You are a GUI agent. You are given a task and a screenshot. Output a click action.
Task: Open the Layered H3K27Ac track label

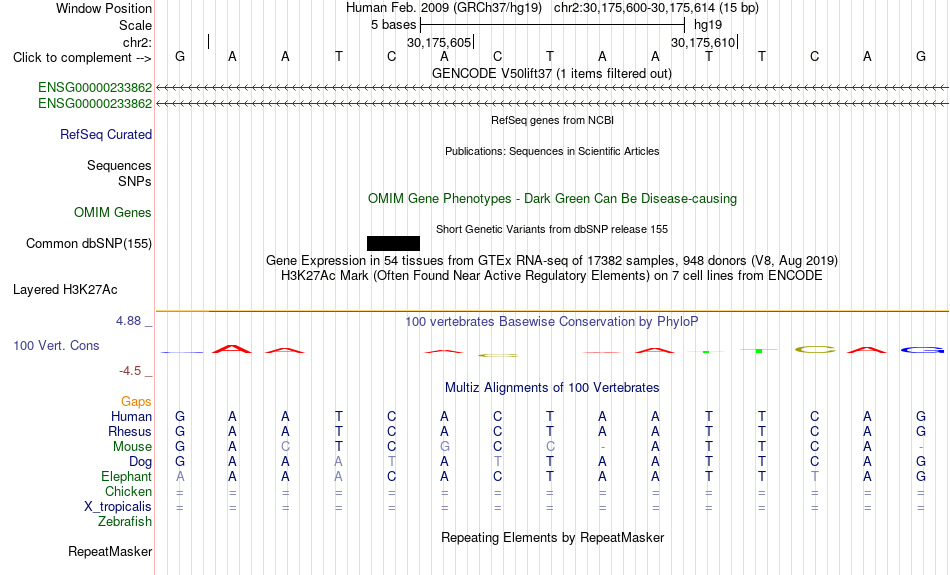click(x=65, y=290)
